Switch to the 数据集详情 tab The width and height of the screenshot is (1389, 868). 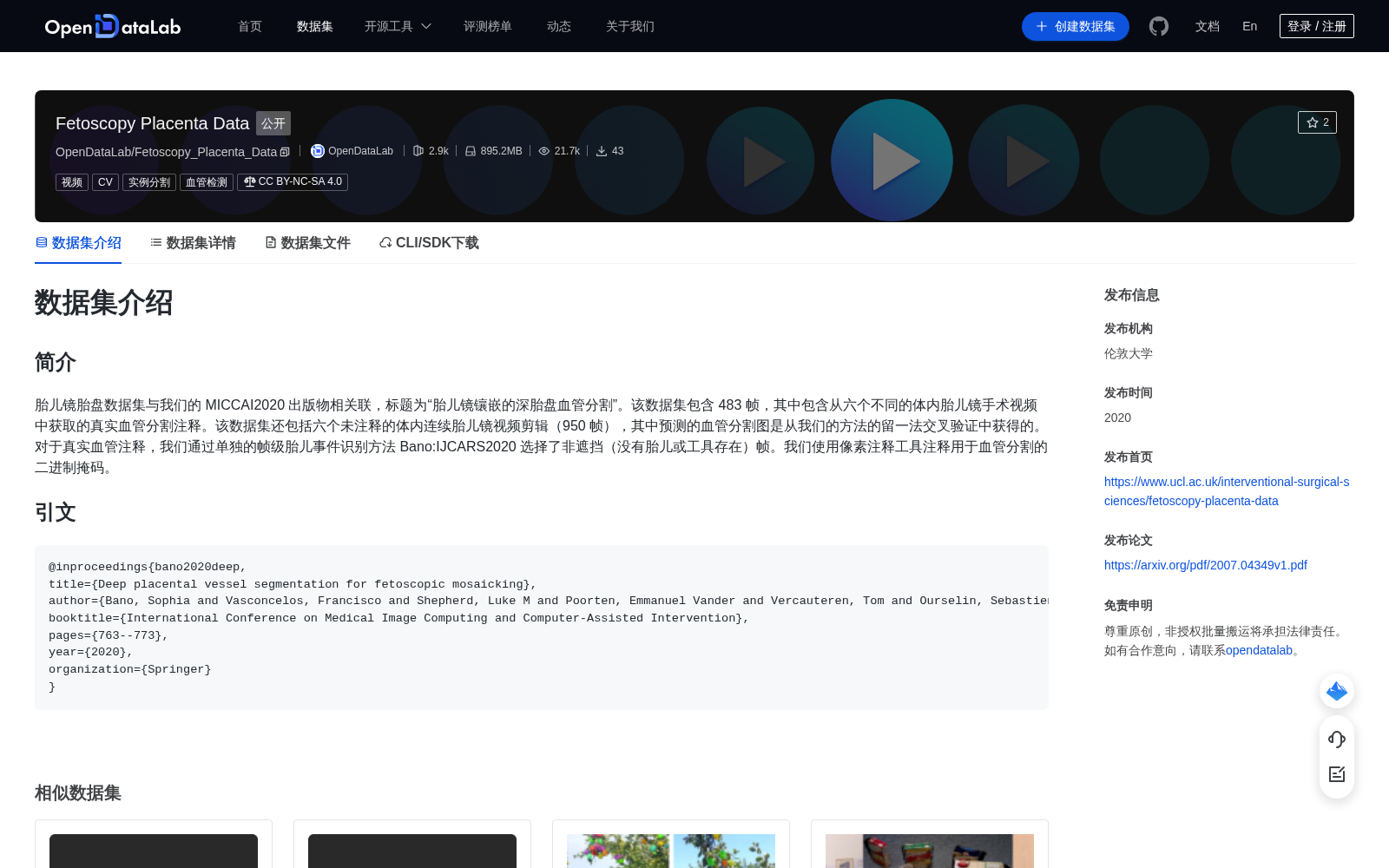click(x=193, y=243)
